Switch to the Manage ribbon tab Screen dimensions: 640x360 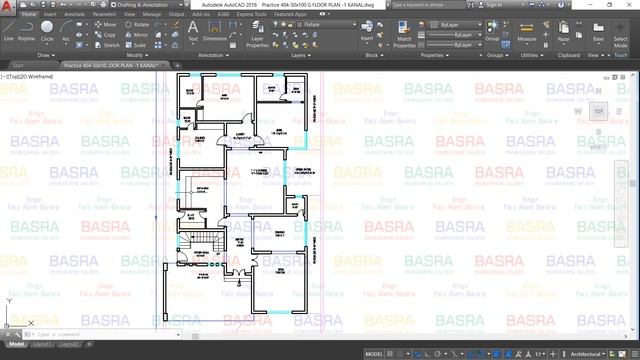pos(152,14)
